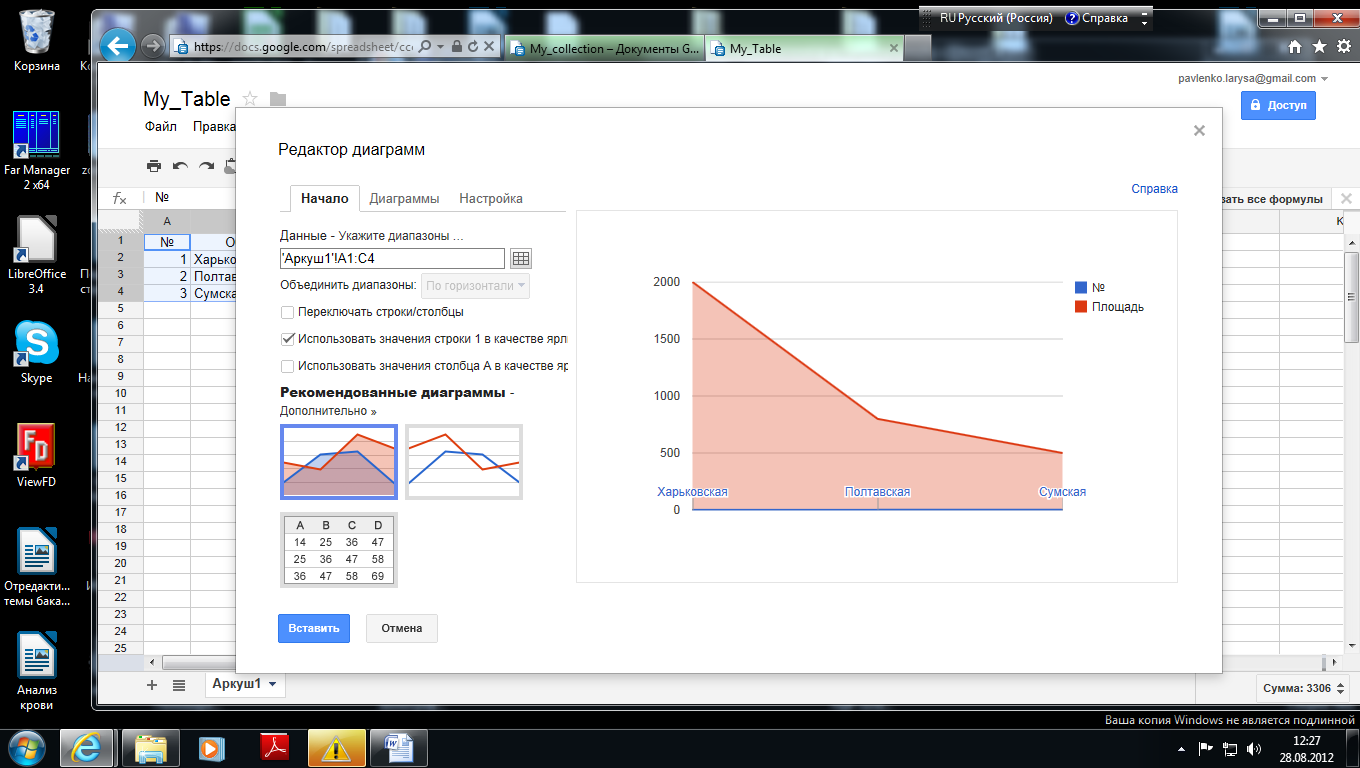Viewport: 1360px width, 768px height.
Task: Open the all sheets list icon
Action: (179, 685)
